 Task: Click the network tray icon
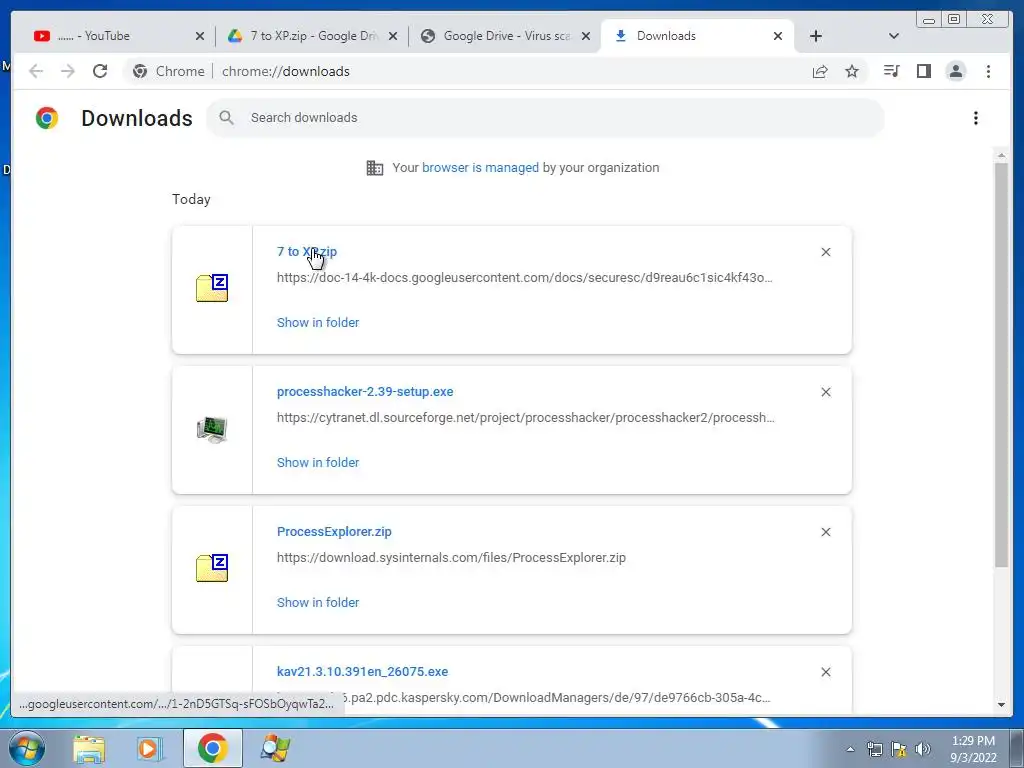click(x=874, y=749)
